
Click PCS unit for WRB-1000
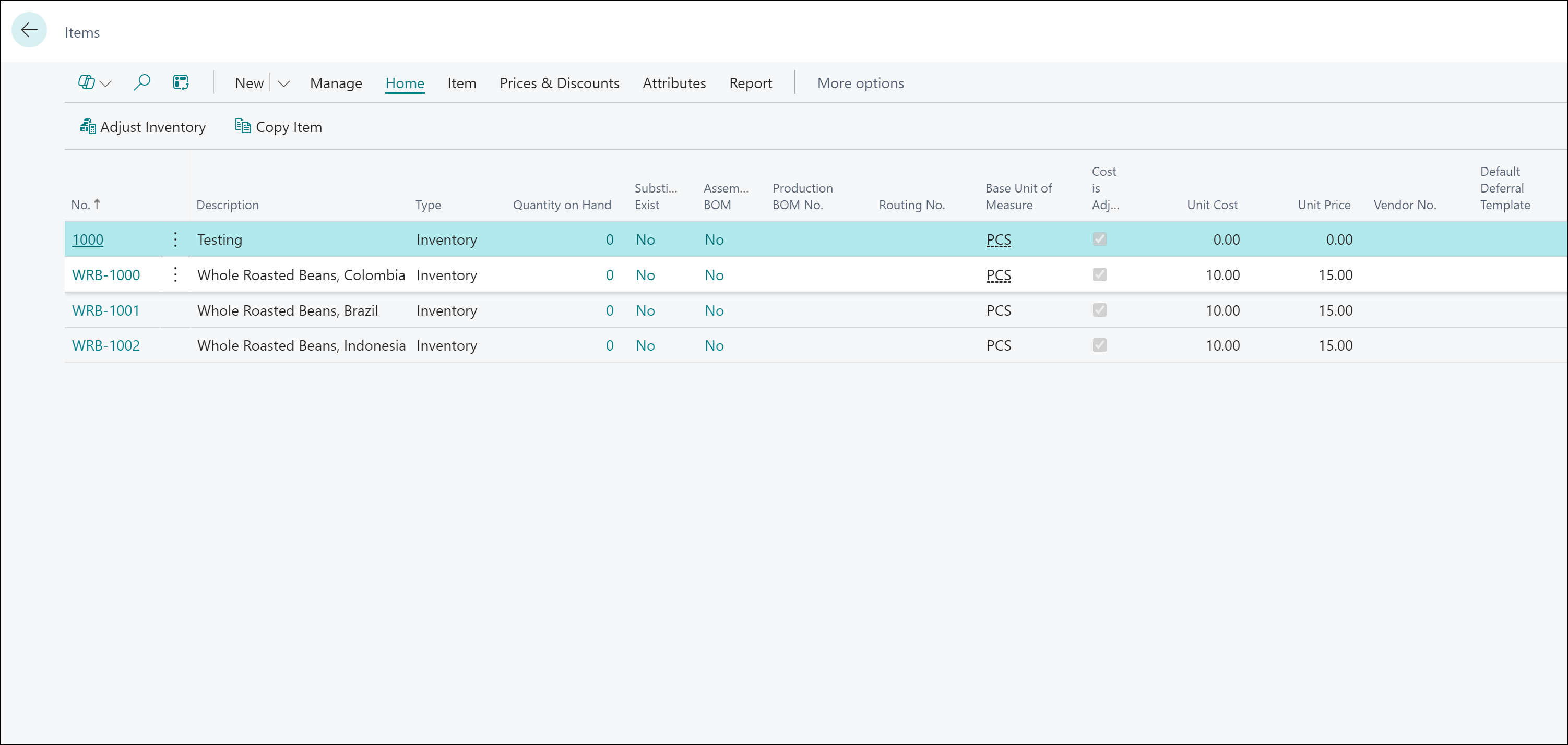click(998, 275)
